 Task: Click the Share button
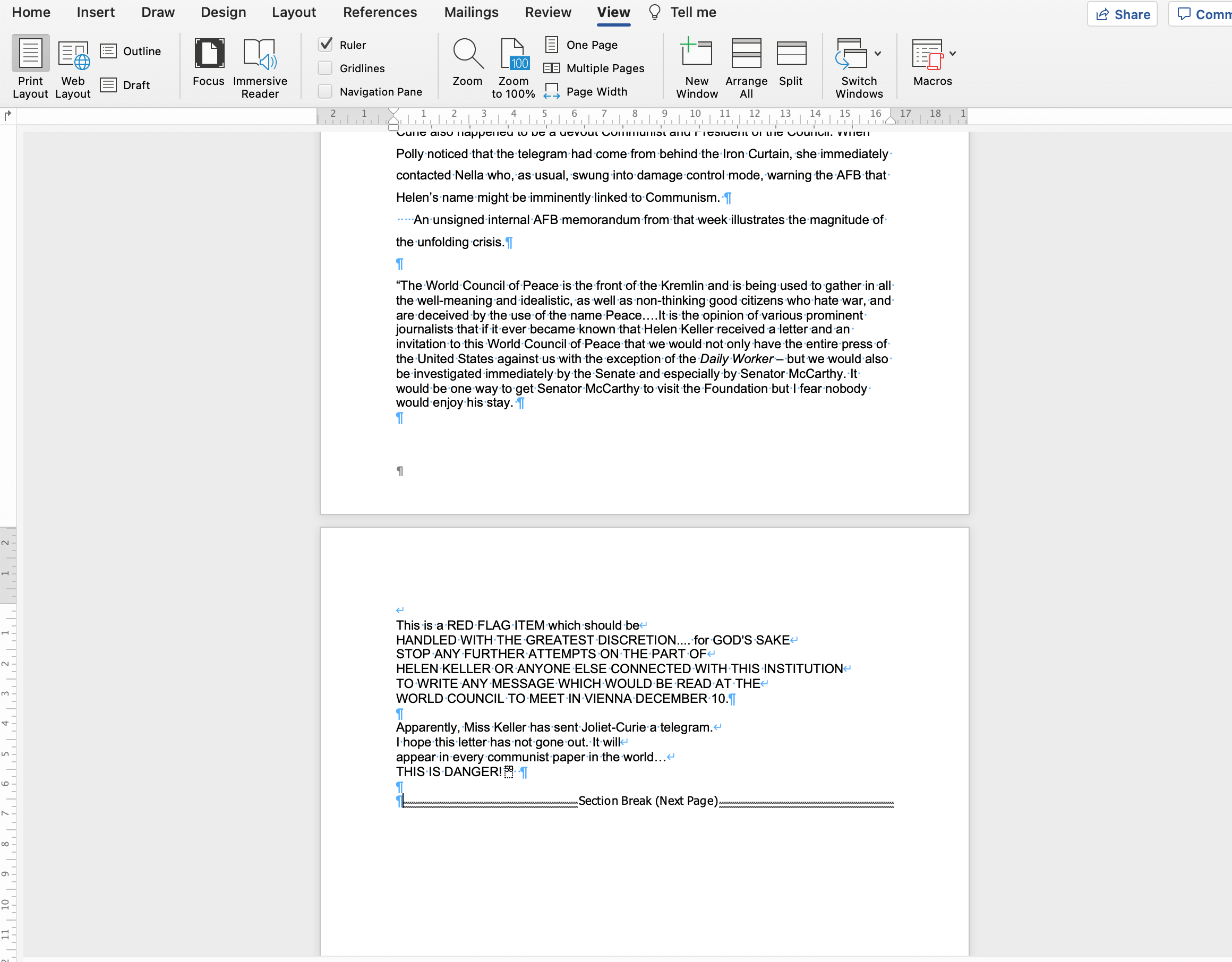tap(1122, 13)
